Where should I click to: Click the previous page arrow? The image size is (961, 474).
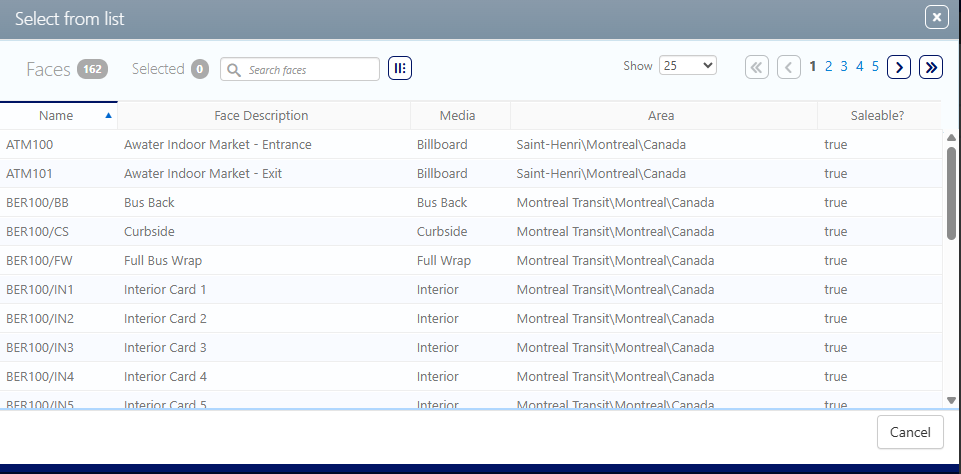coord(789,67)
